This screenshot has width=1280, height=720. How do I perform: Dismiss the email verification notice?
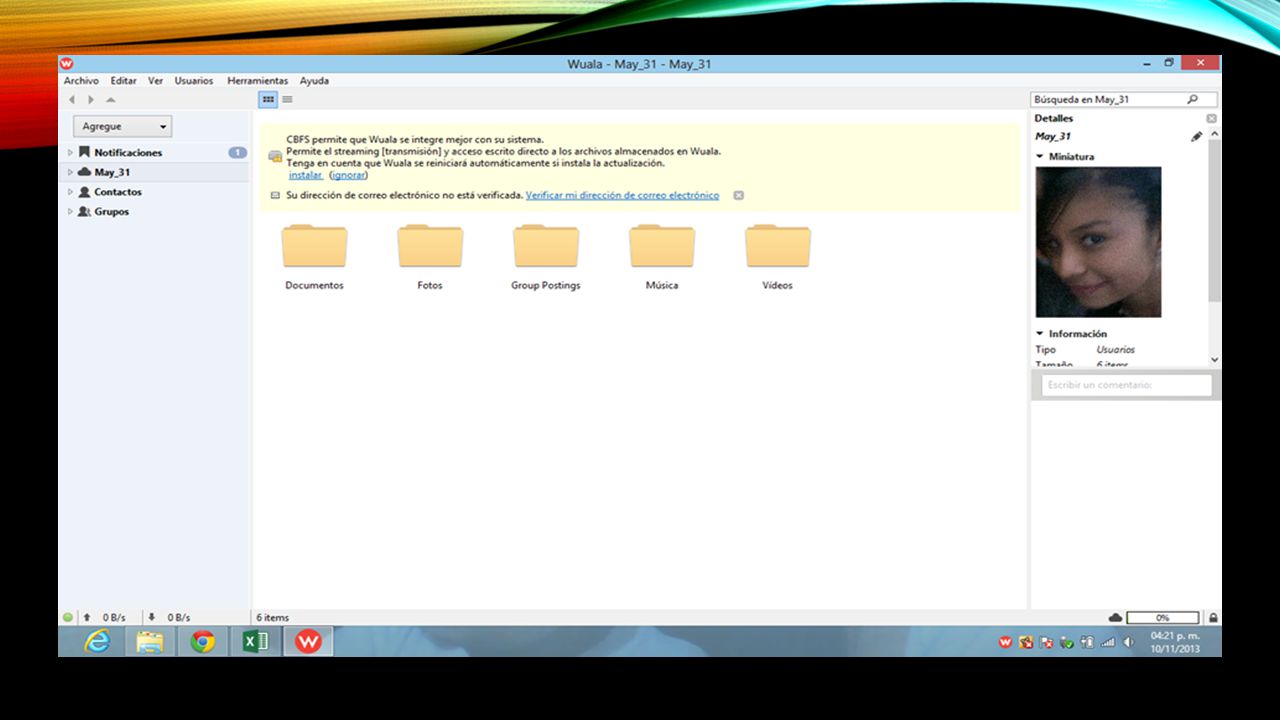738,195
